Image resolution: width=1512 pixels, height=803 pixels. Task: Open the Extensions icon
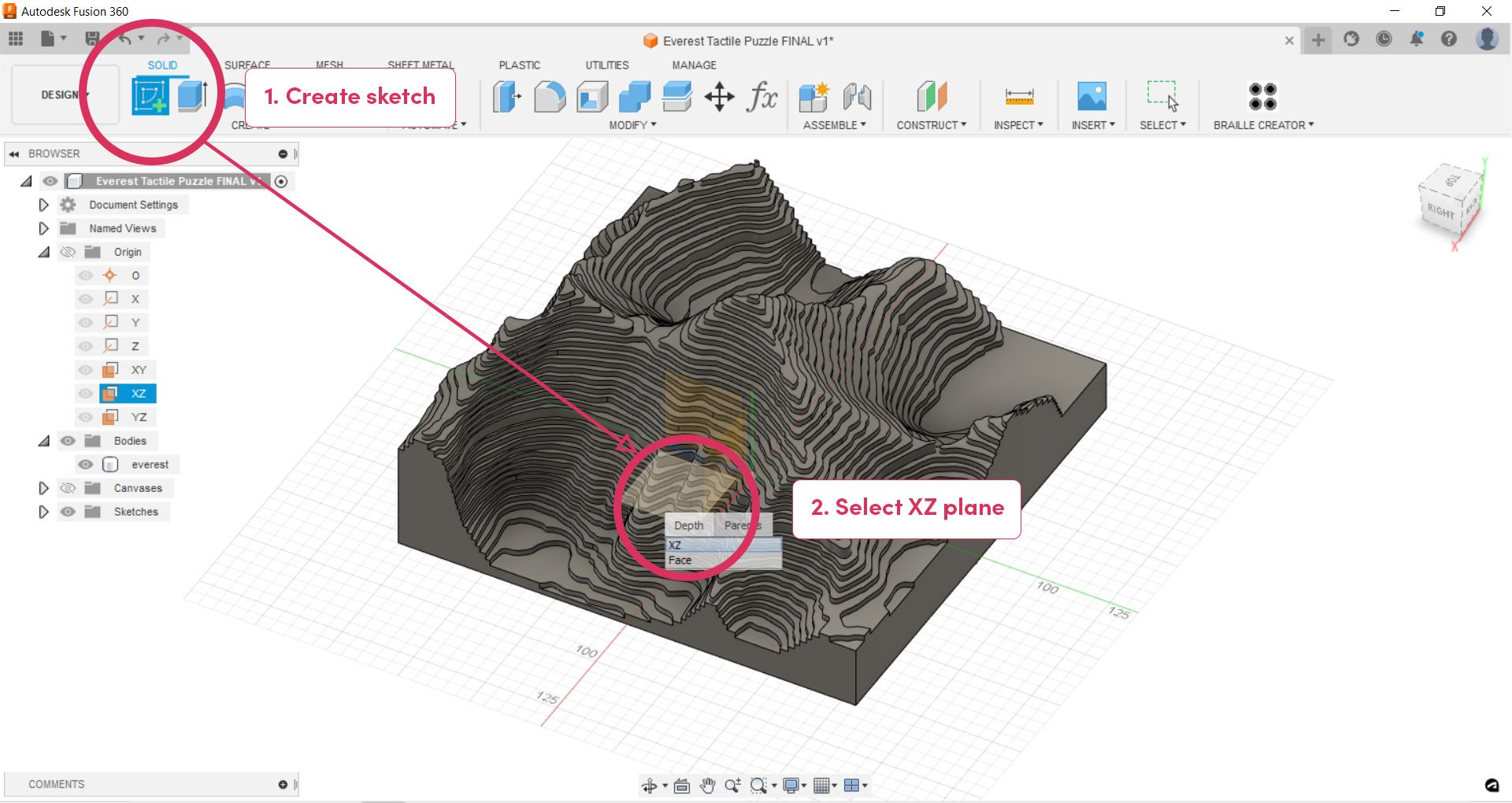click(x=1351, y=39)
